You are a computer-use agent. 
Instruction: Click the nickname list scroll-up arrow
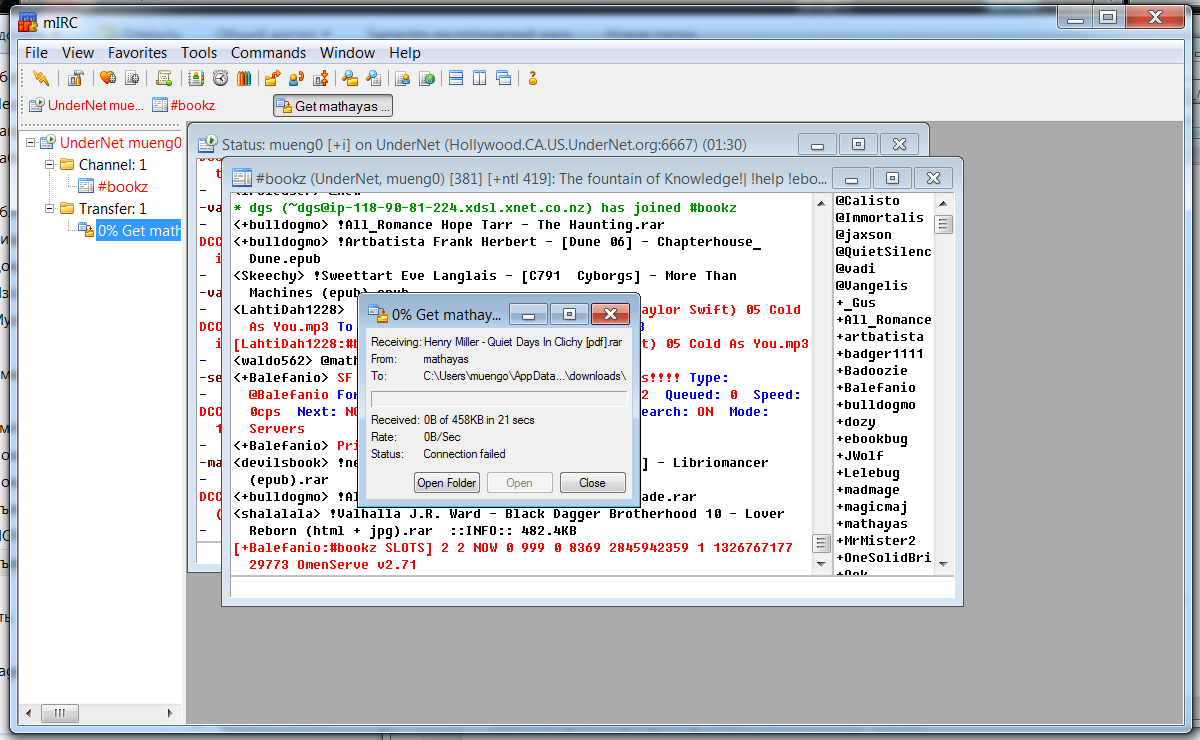tap(943, 203)
